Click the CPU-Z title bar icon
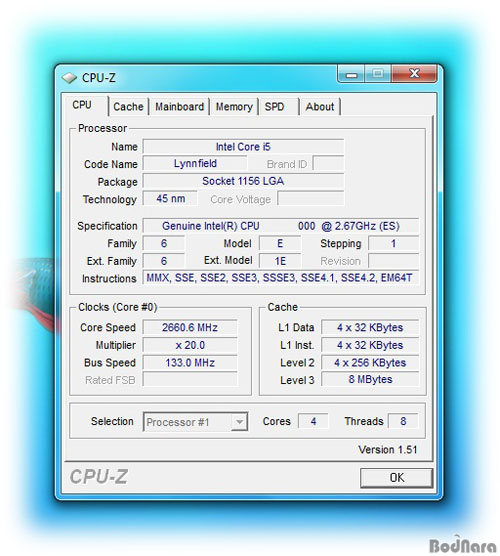Screen dimensions: 500x556 click(x=69, y=78)
